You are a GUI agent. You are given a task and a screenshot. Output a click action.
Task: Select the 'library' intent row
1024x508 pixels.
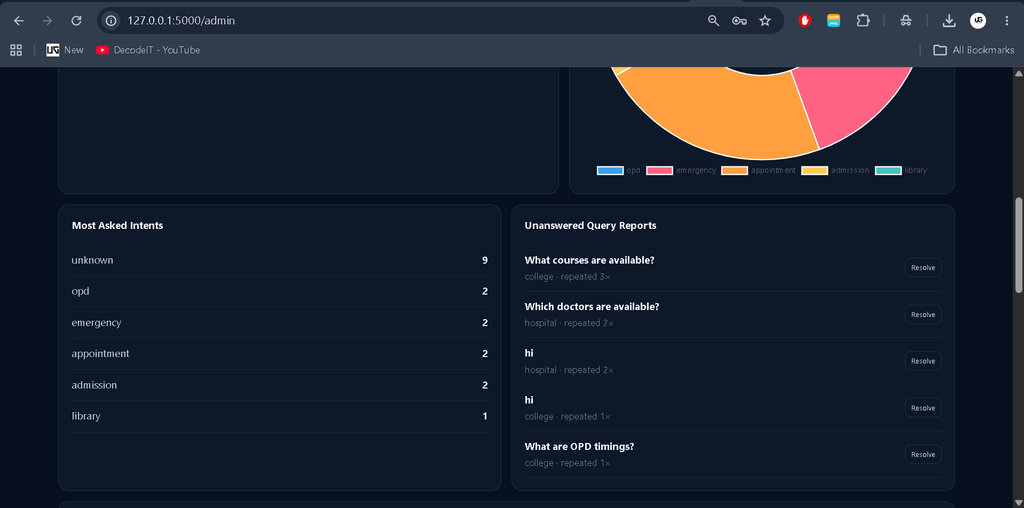click(x=280, y=416)
